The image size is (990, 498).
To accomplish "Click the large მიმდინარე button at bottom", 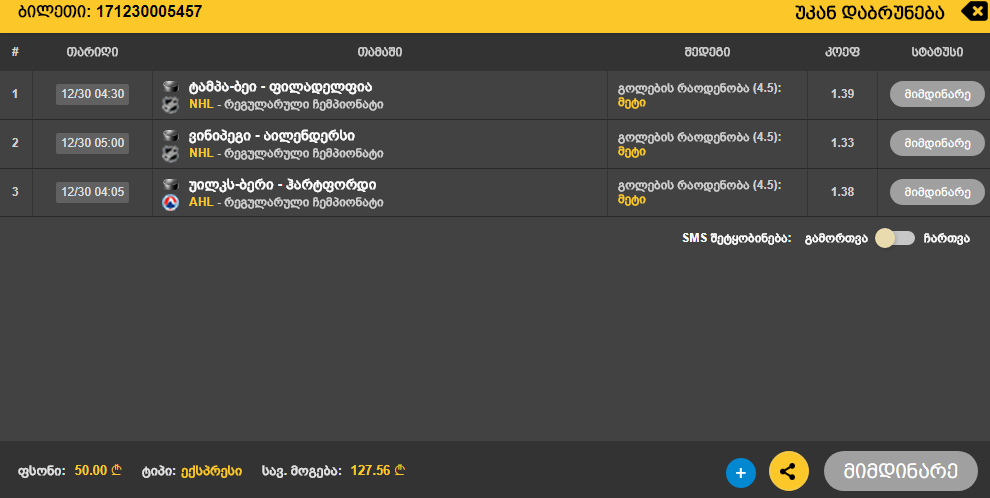I will point(901,471).
